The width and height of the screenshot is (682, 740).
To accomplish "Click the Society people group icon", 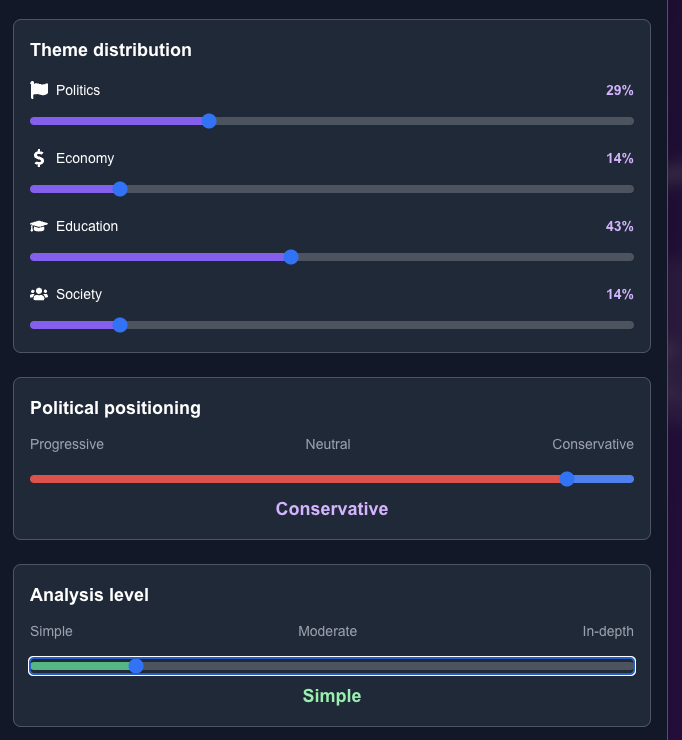I will (x=39, y=294).
